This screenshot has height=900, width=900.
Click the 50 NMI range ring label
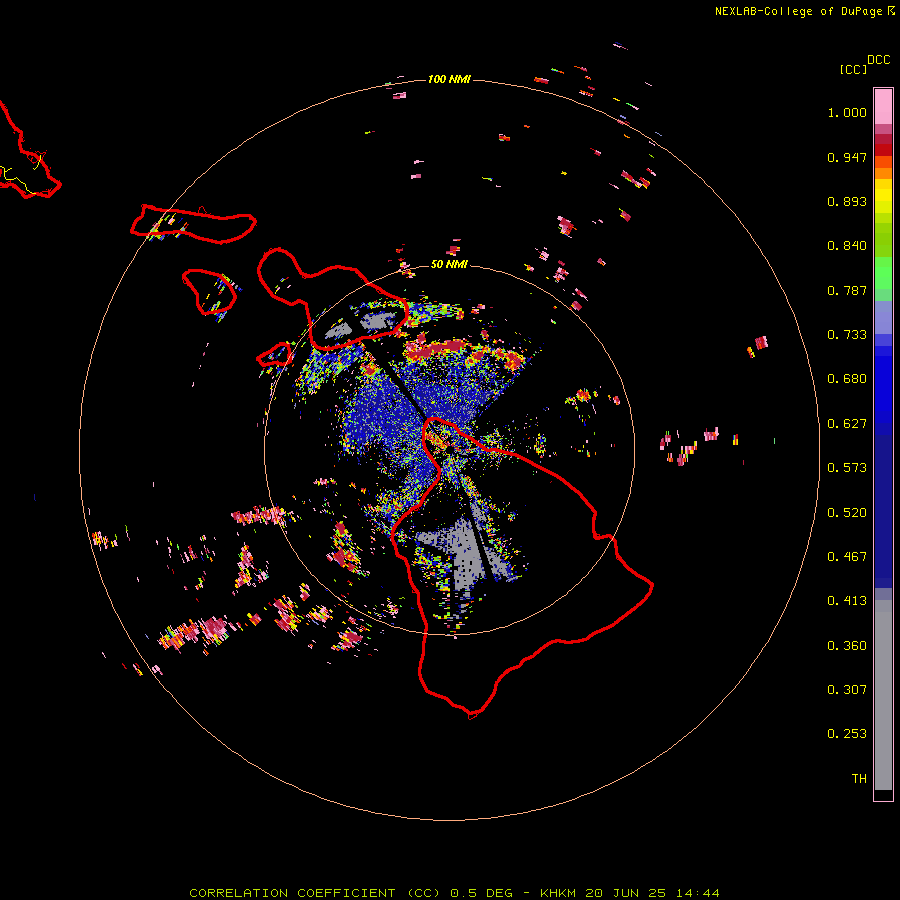click(x=449, y=264)
